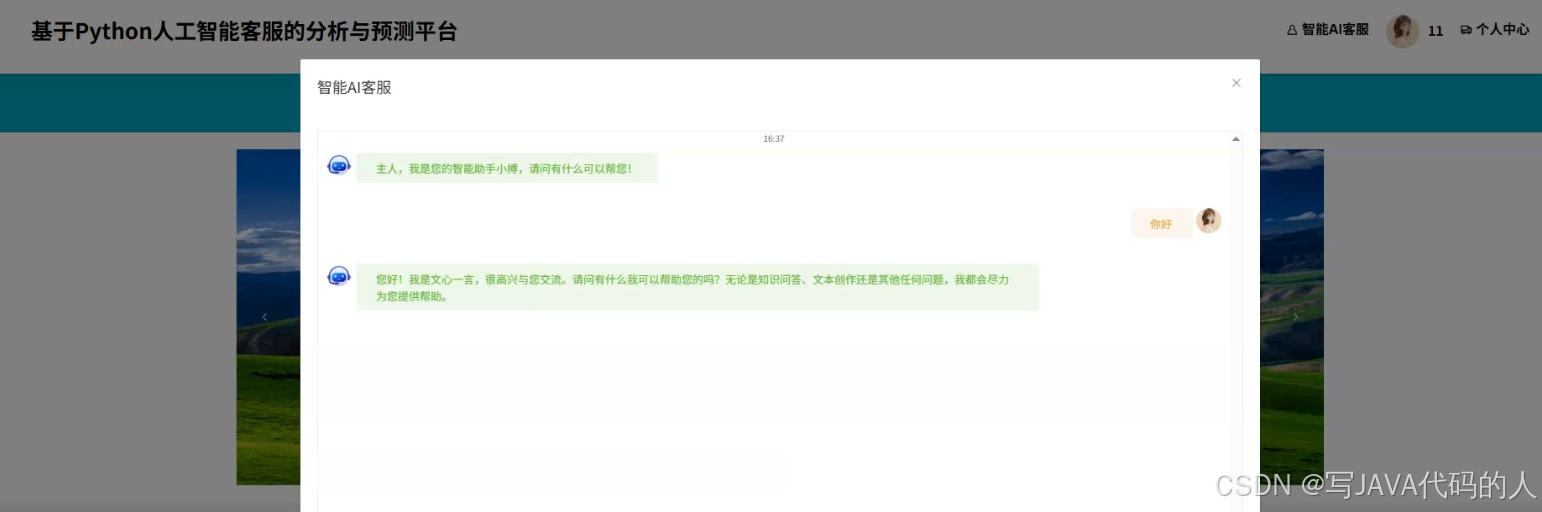Open 个人中心 in top navigation
The width and height of the screenshot is (1542, 512).
(x=1495, y=30)
